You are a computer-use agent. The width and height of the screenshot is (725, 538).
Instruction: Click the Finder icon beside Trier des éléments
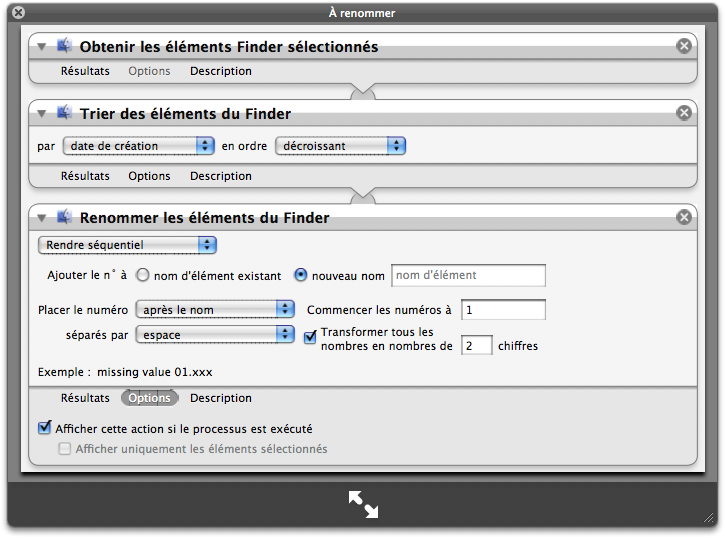(64, 113)
